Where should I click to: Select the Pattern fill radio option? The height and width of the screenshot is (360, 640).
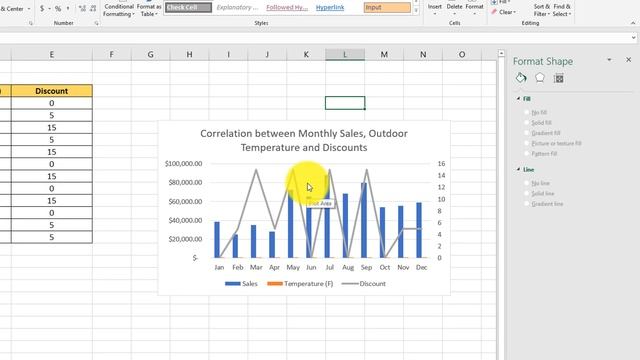pyautogui.click(x=527, y=153)
